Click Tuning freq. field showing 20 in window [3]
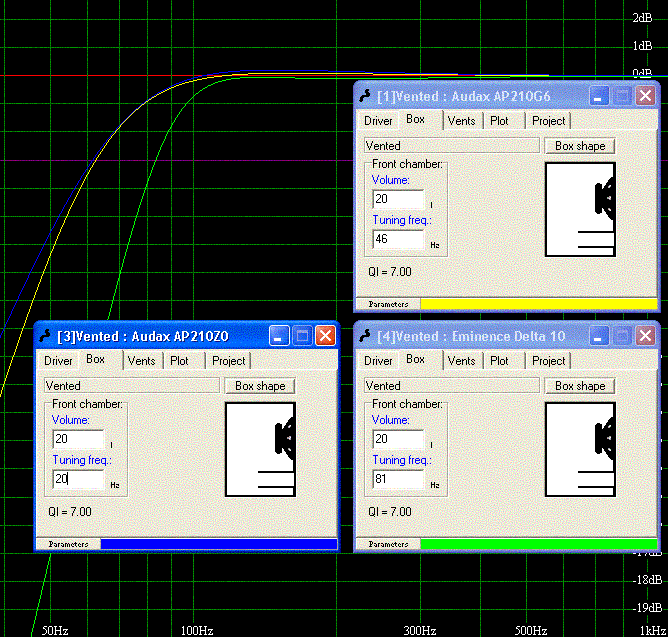 [78, 479]
